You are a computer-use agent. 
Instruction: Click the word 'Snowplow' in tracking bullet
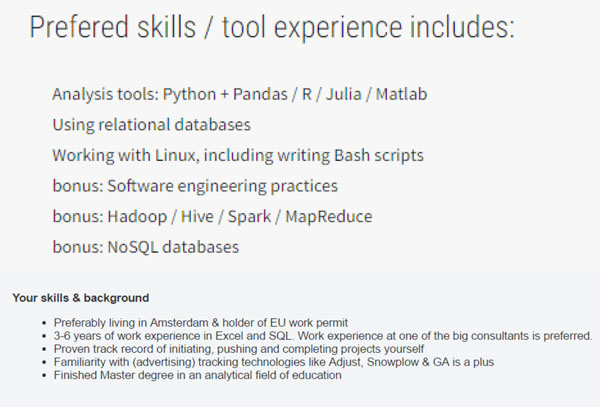coord(393,362)
